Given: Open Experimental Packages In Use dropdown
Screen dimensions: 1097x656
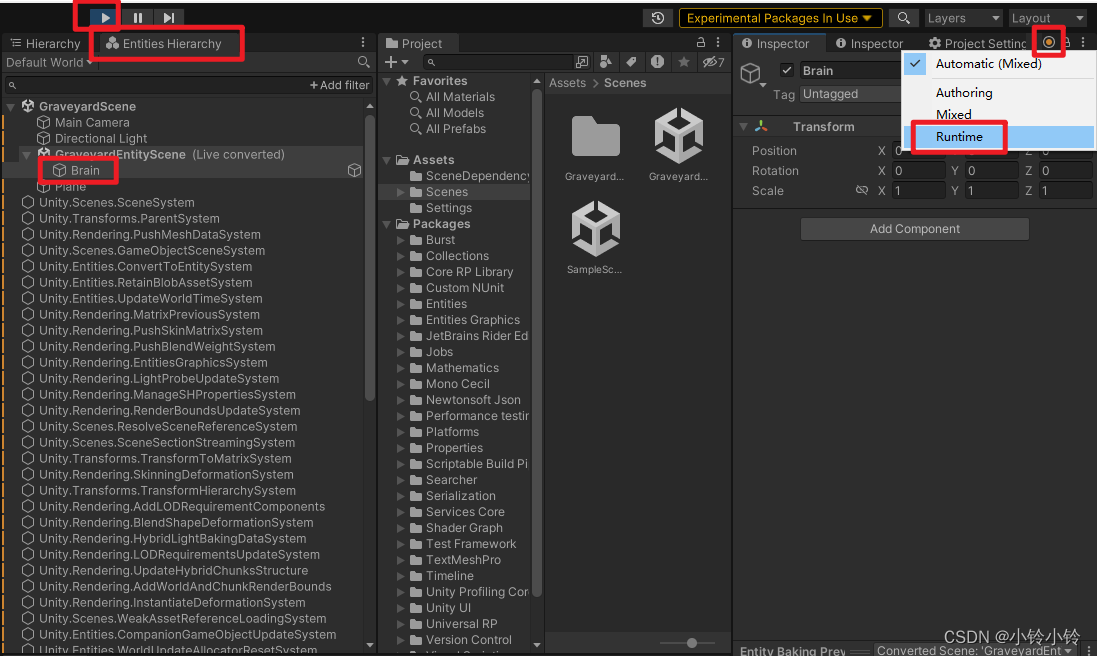Looking at the screenshot, I should tap(780, 18).
